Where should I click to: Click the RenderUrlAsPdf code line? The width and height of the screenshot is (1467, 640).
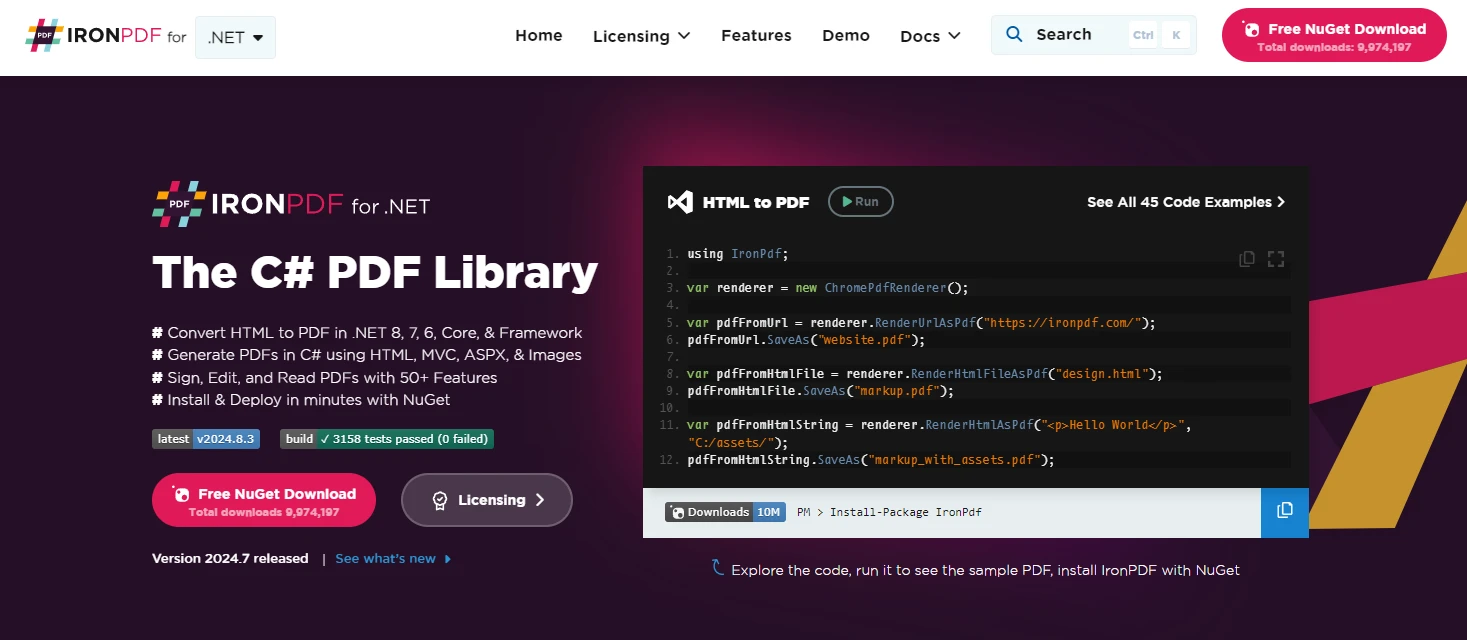pyautogui.click(x=921, y=323)
